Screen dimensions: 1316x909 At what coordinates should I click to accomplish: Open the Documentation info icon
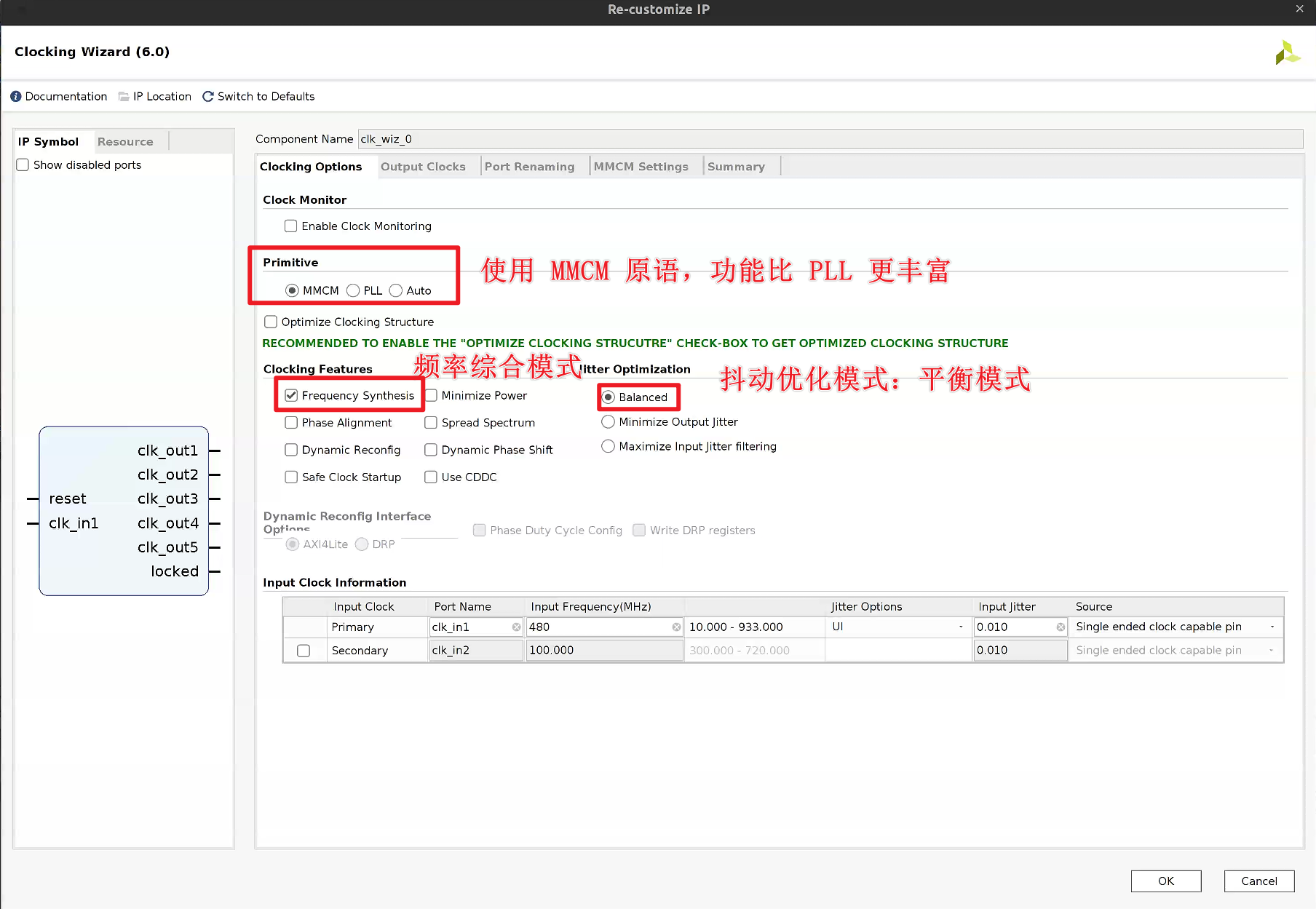pyautogui.click(x=16, y=97)
